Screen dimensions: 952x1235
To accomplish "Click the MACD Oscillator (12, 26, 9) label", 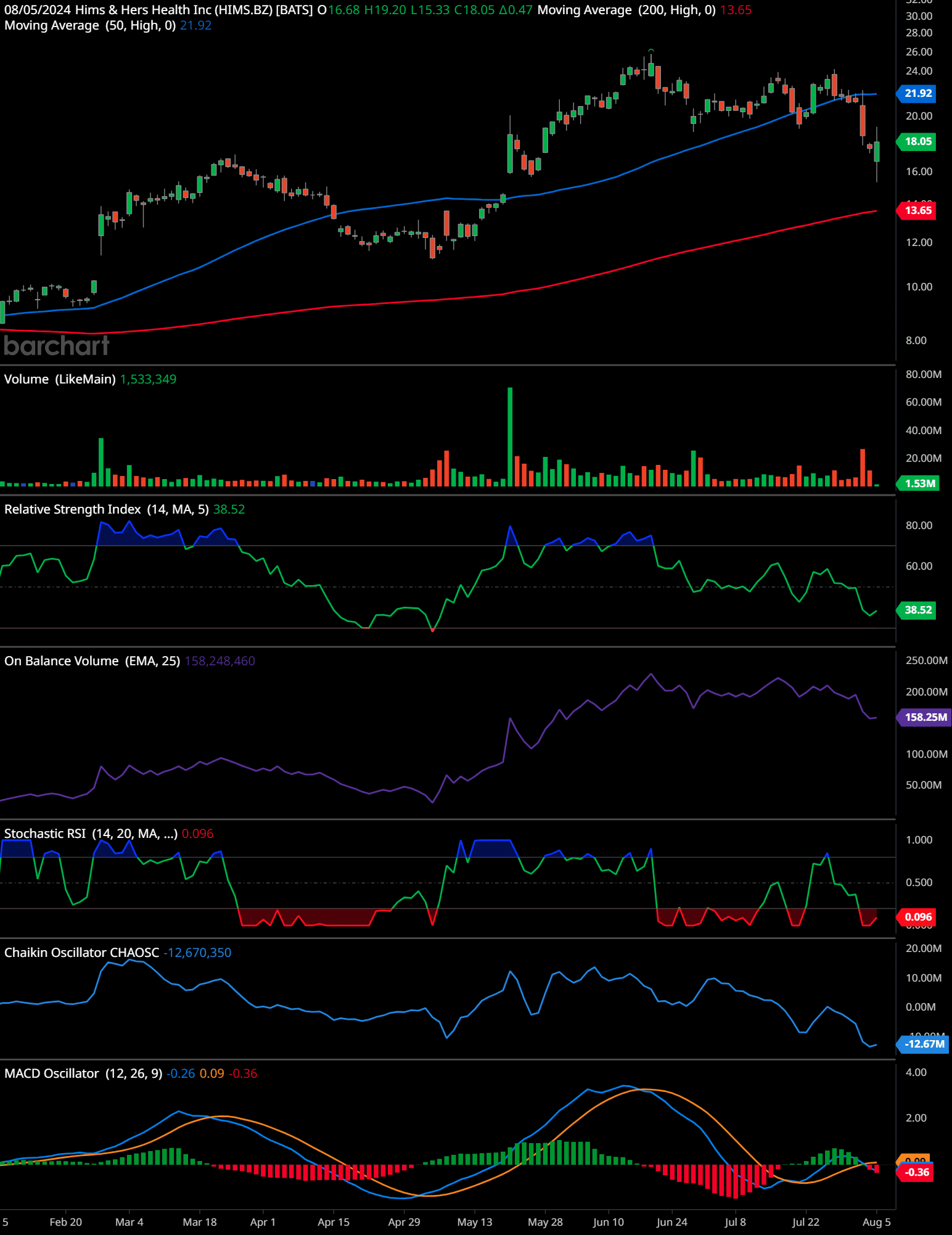I will point(83,1074).
